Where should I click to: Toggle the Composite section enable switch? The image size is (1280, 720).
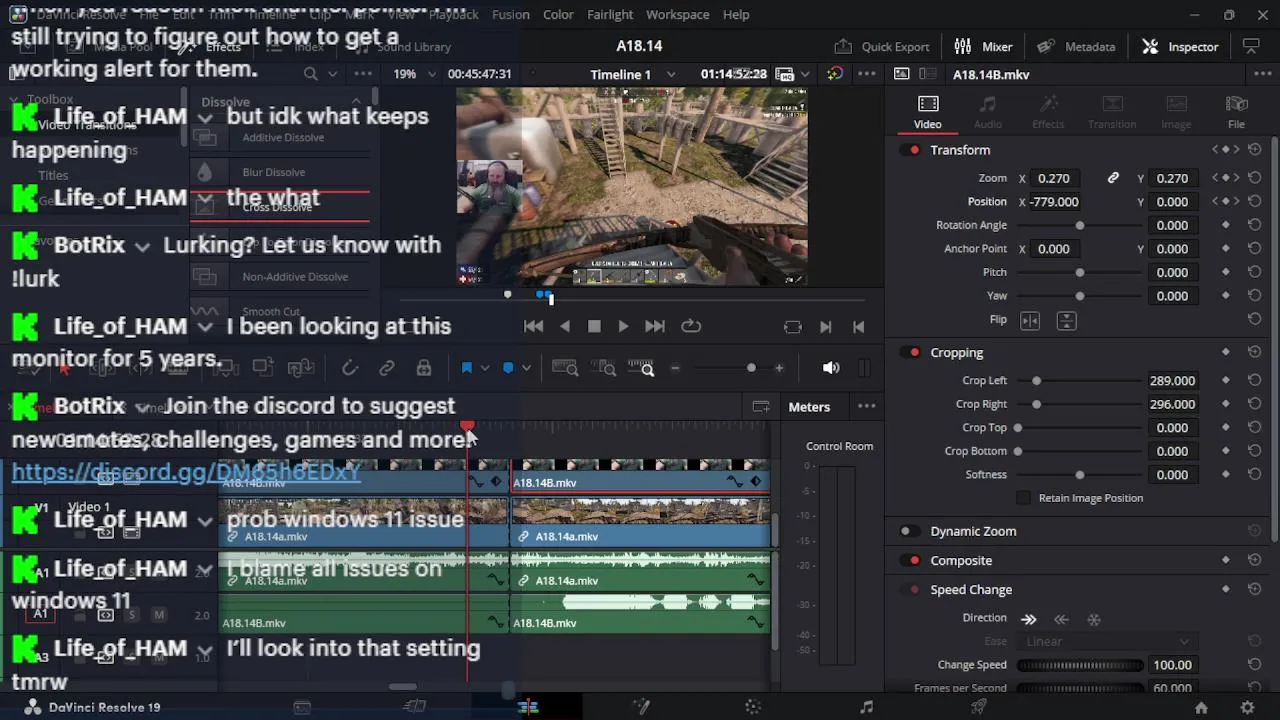(910, 561)
